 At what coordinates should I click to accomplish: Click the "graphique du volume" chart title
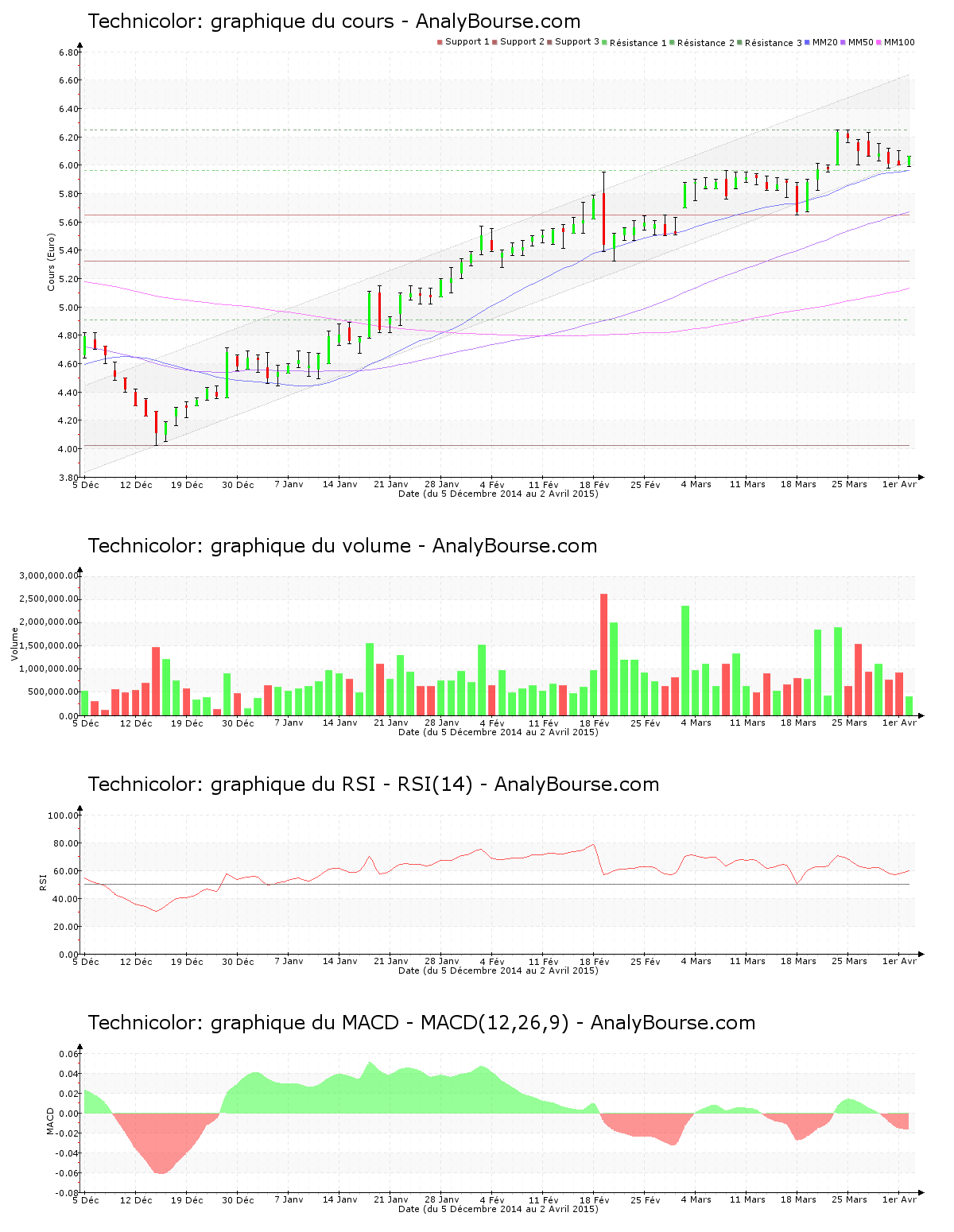[342, 546]
